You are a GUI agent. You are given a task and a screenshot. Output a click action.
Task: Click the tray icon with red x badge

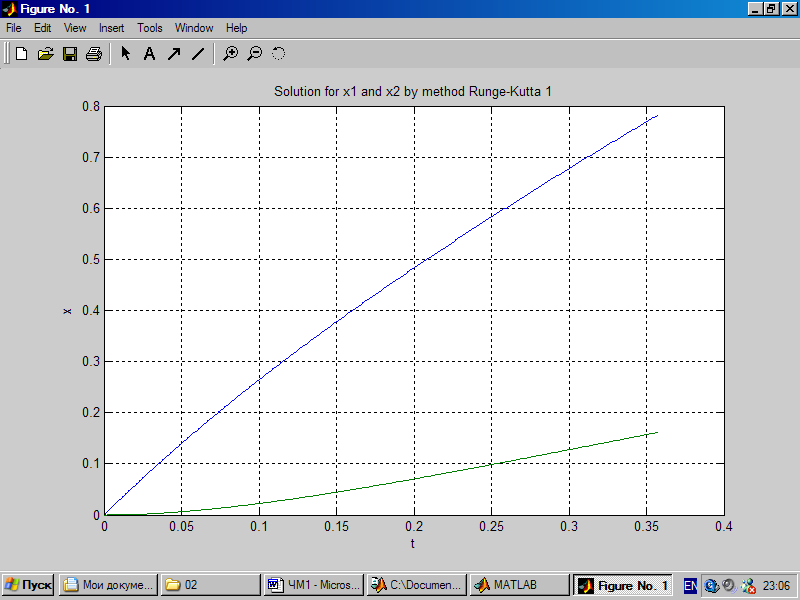coord(748,586)
